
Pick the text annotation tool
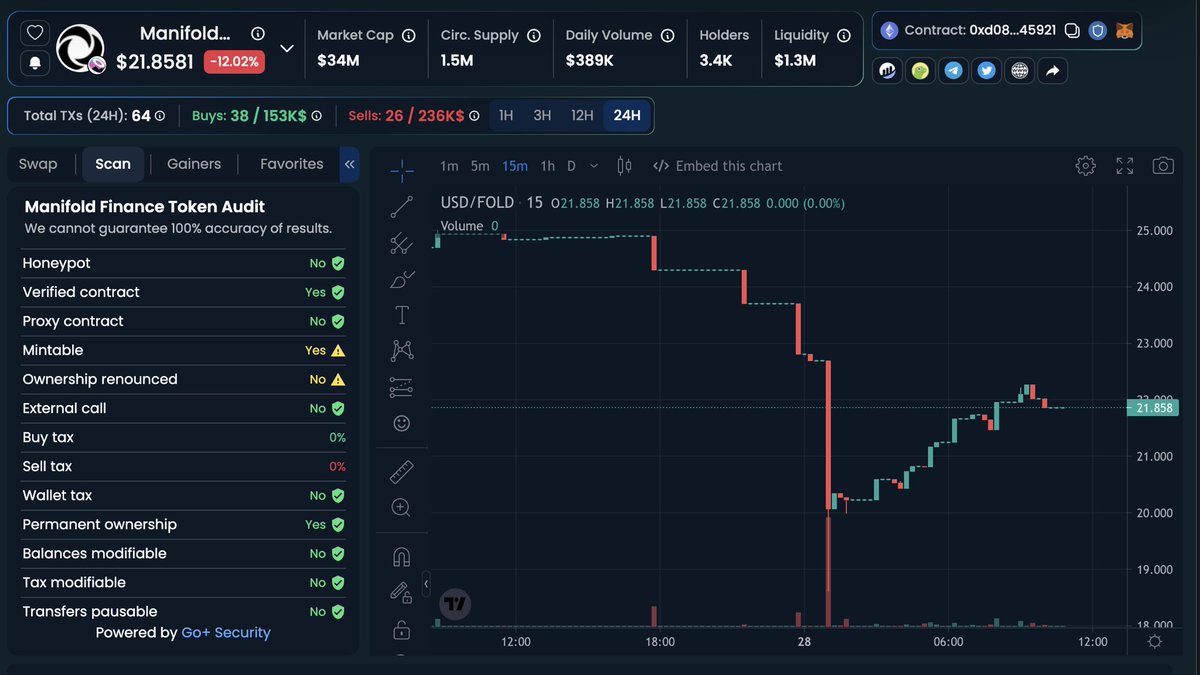[401, 314]
